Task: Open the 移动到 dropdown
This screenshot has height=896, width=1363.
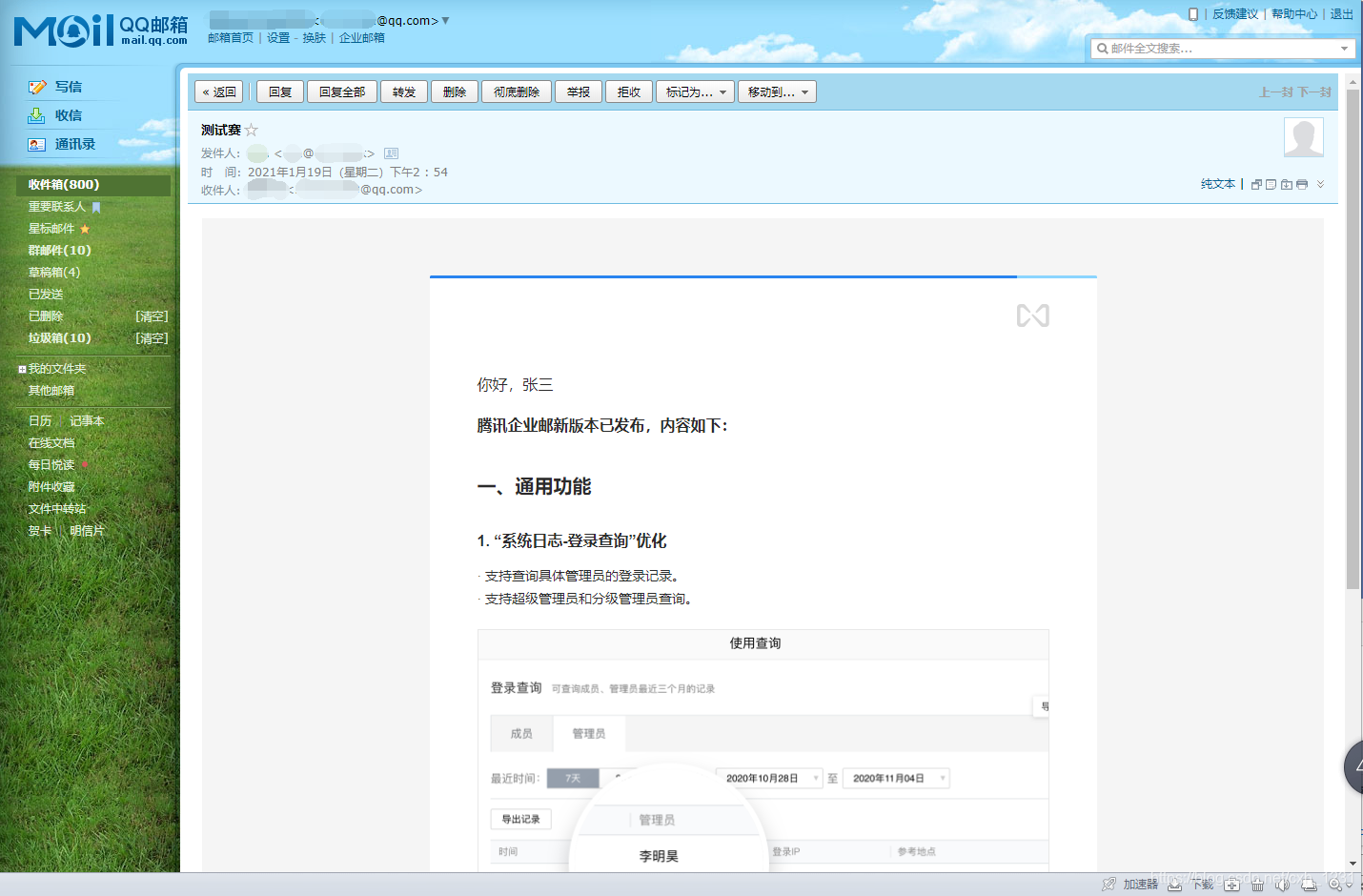Action: pos(777,92)
